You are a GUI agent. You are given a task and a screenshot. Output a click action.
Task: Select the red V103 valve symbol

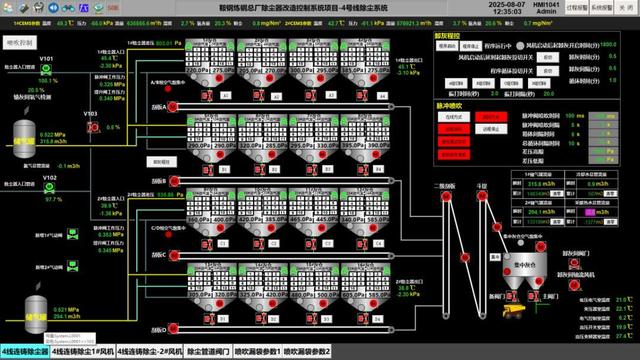pos(93,127)
